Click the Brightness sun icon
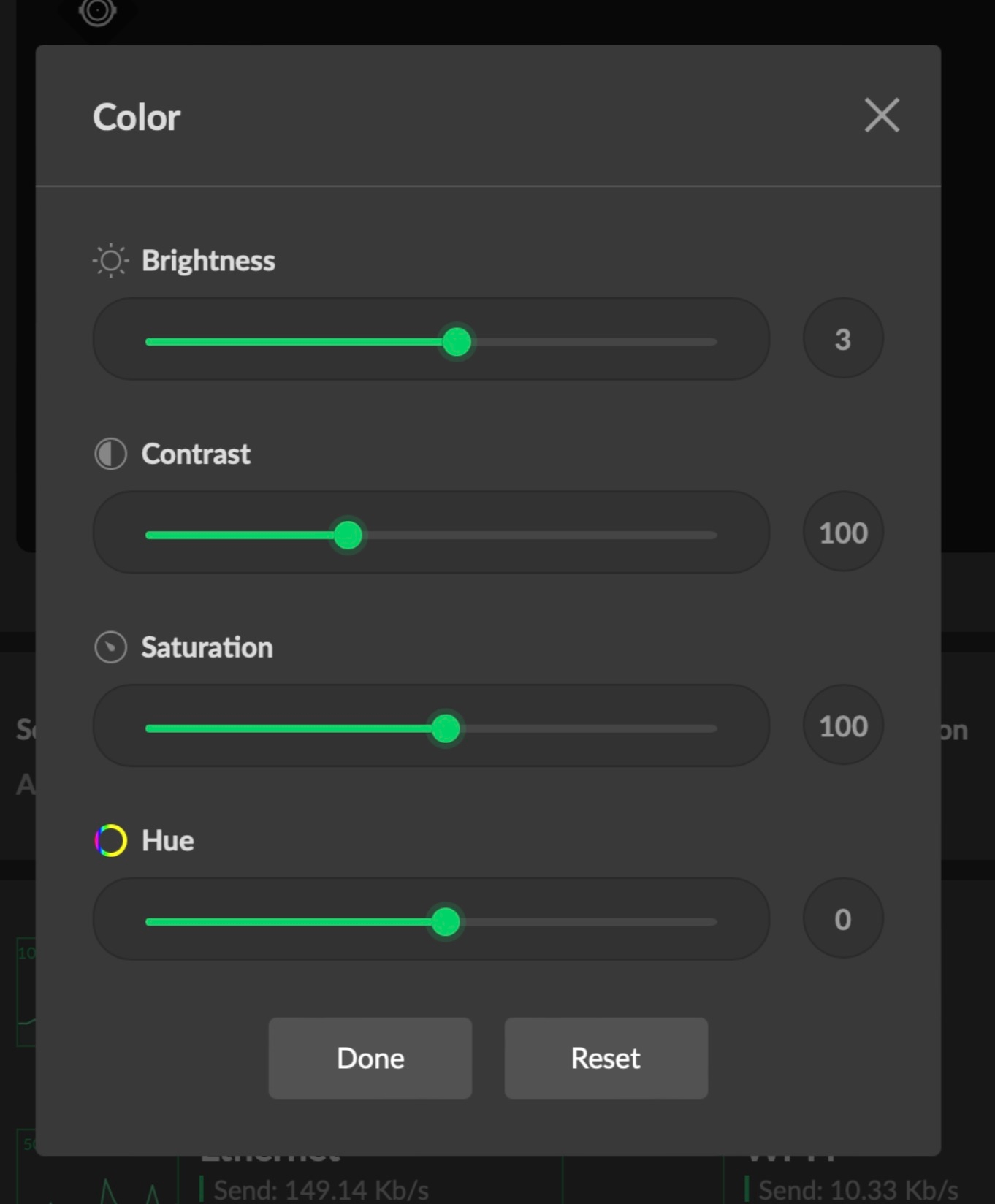Viewport: 995px width, 1204px height. coord(110,261)
